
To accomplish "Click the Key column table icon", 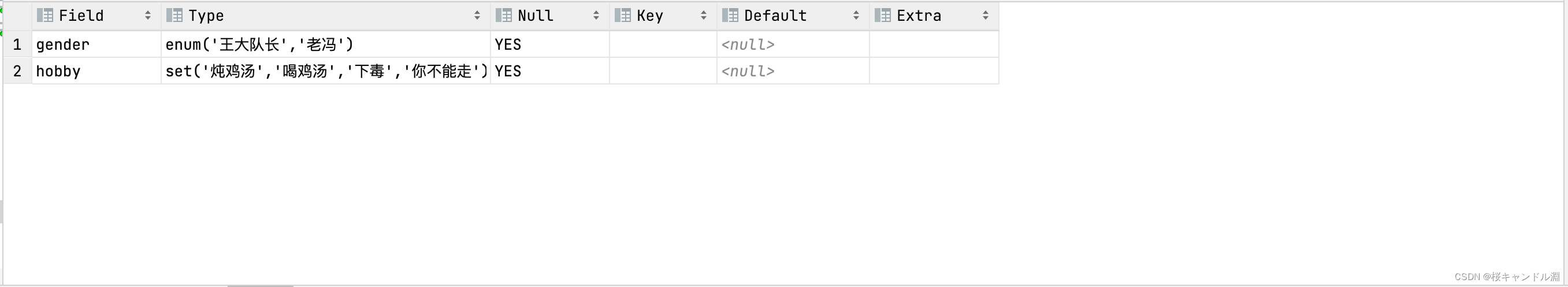I will click(623, 16).
